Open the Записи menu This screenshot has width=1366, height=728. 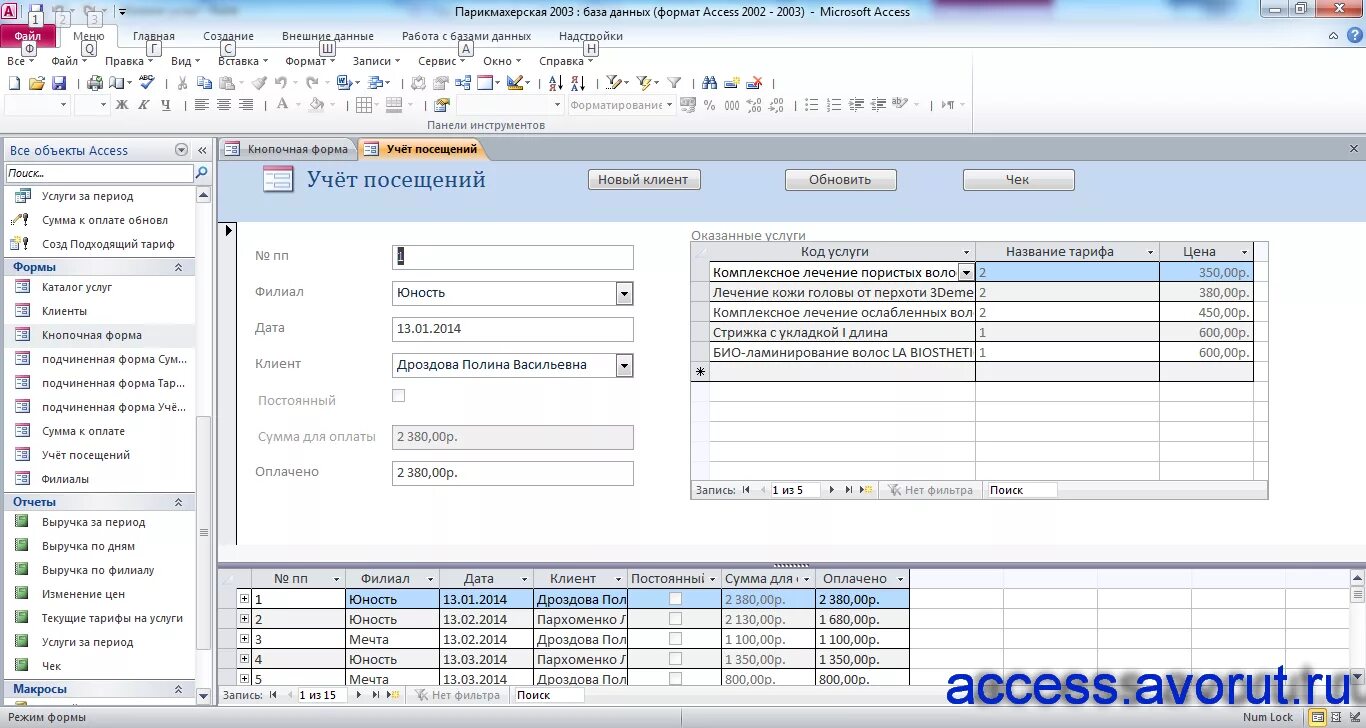pos(376,61)
